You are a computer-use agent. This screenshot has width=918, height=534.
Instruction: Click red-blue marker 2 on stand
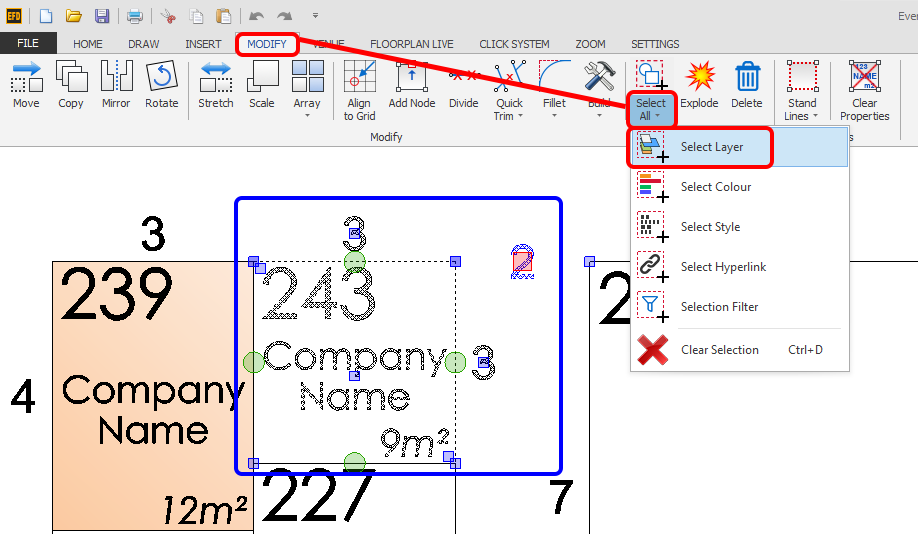522,261
